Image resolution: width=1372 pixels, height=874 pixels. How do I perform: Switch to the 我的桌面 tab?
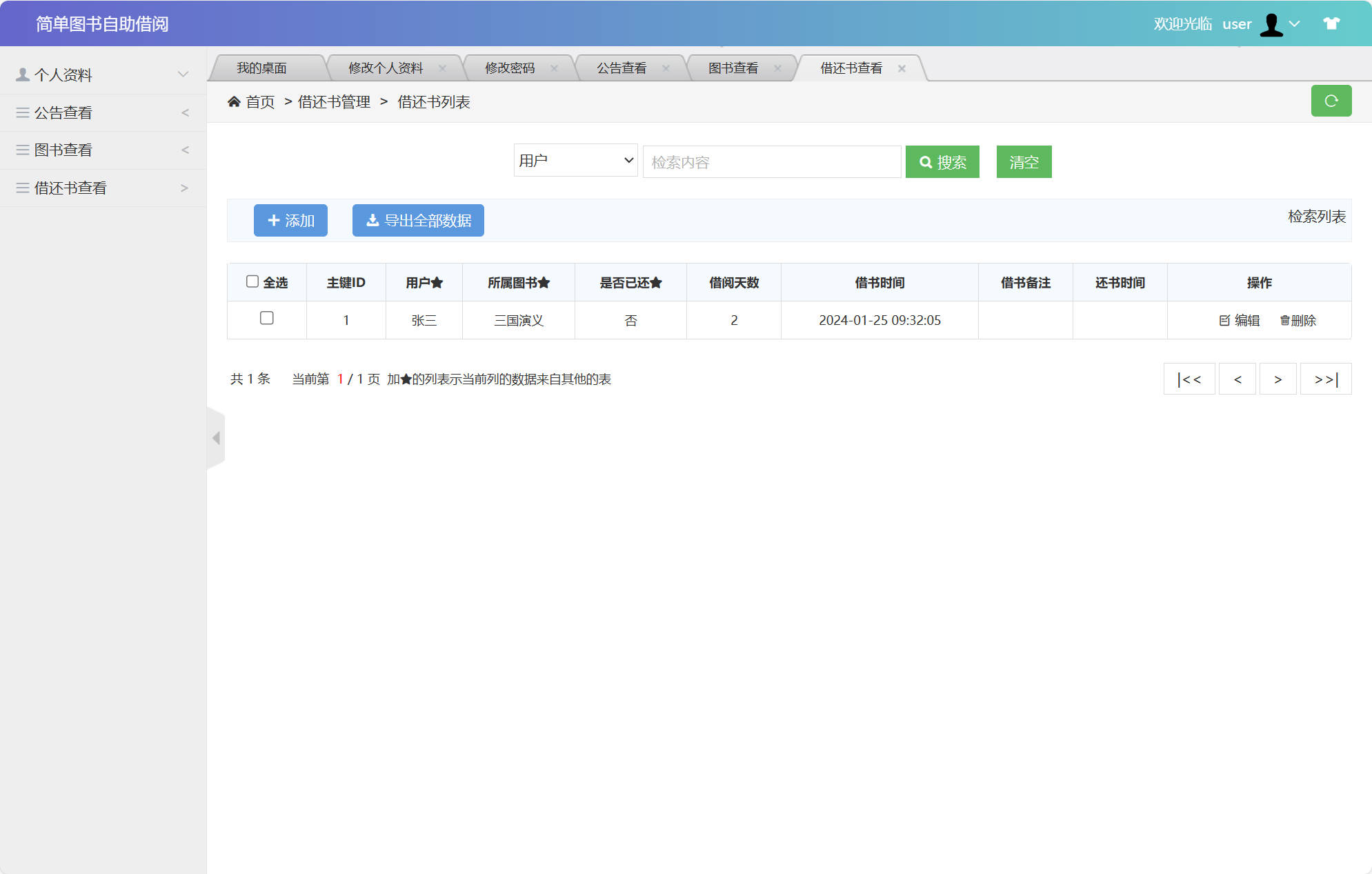tap(262, 67)
